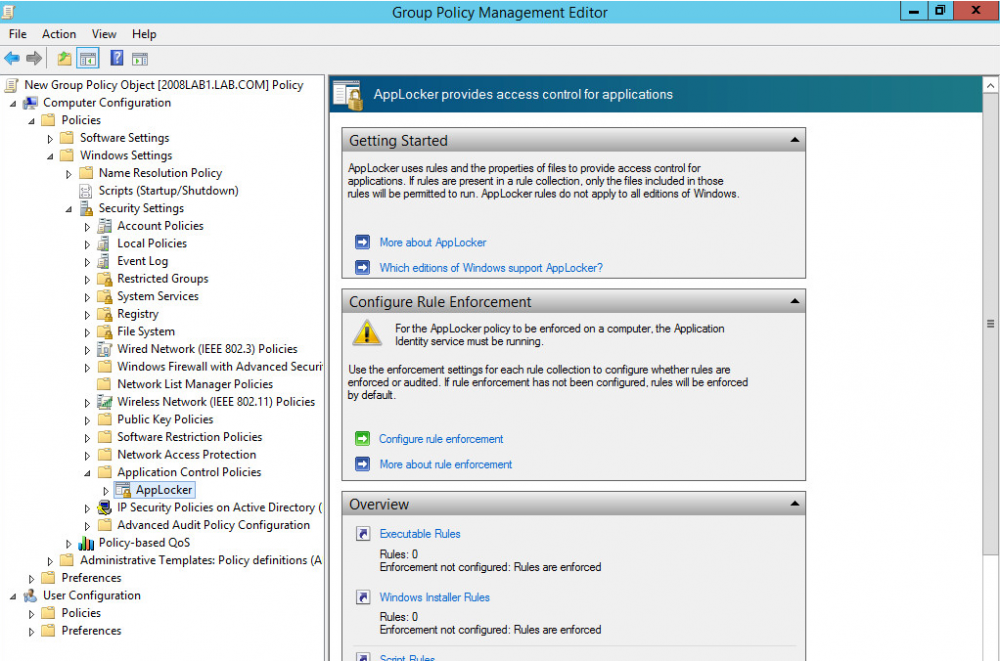
Task: Click the Event Log icon
Action: coord(105,261)
